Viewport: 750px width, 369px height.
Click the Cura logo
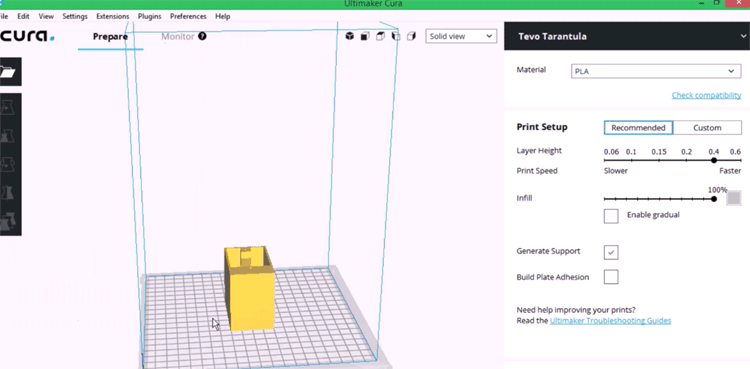coord(27,36)
